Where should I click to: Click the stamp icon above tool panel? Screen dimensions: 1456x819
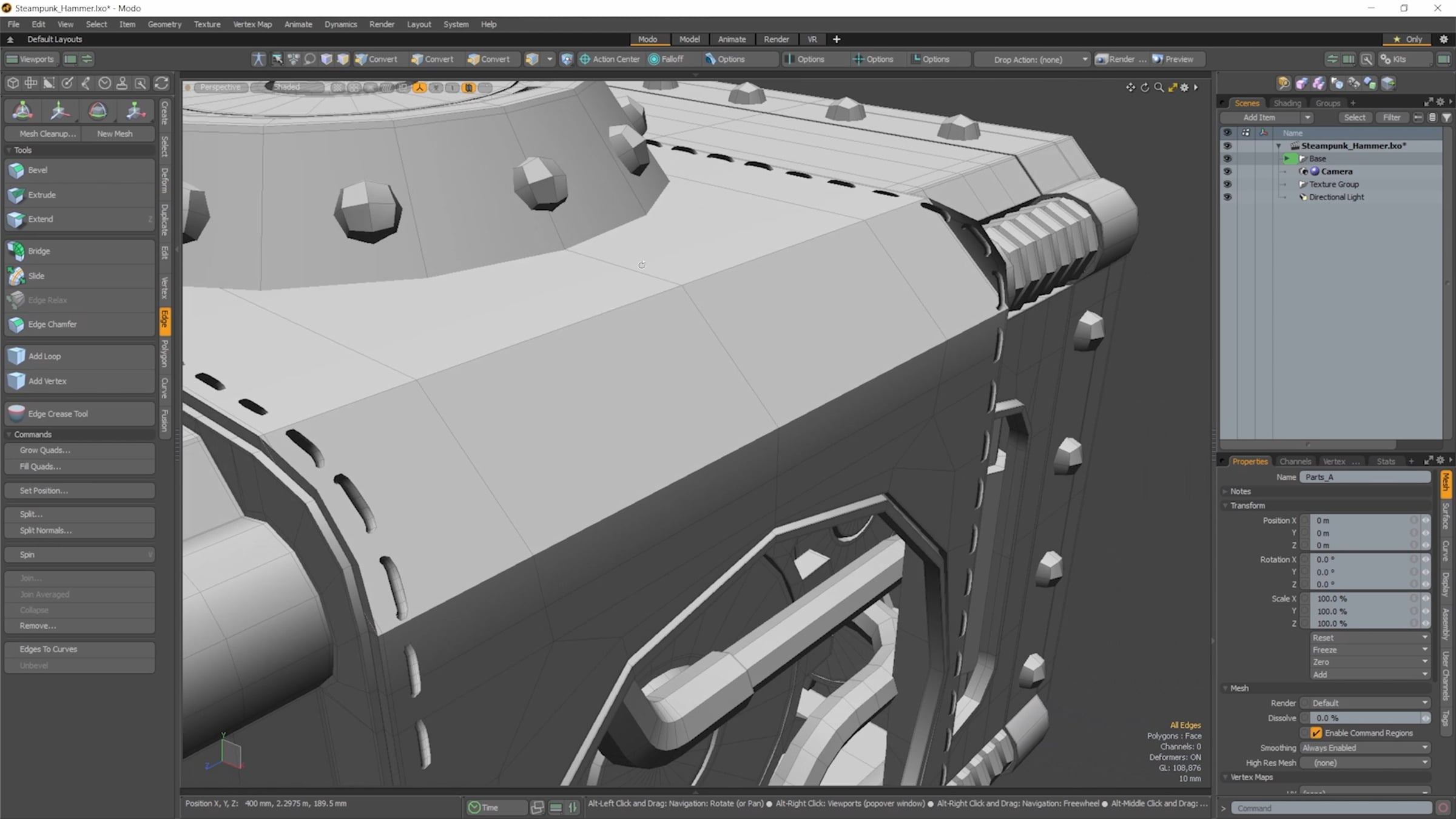122,83
